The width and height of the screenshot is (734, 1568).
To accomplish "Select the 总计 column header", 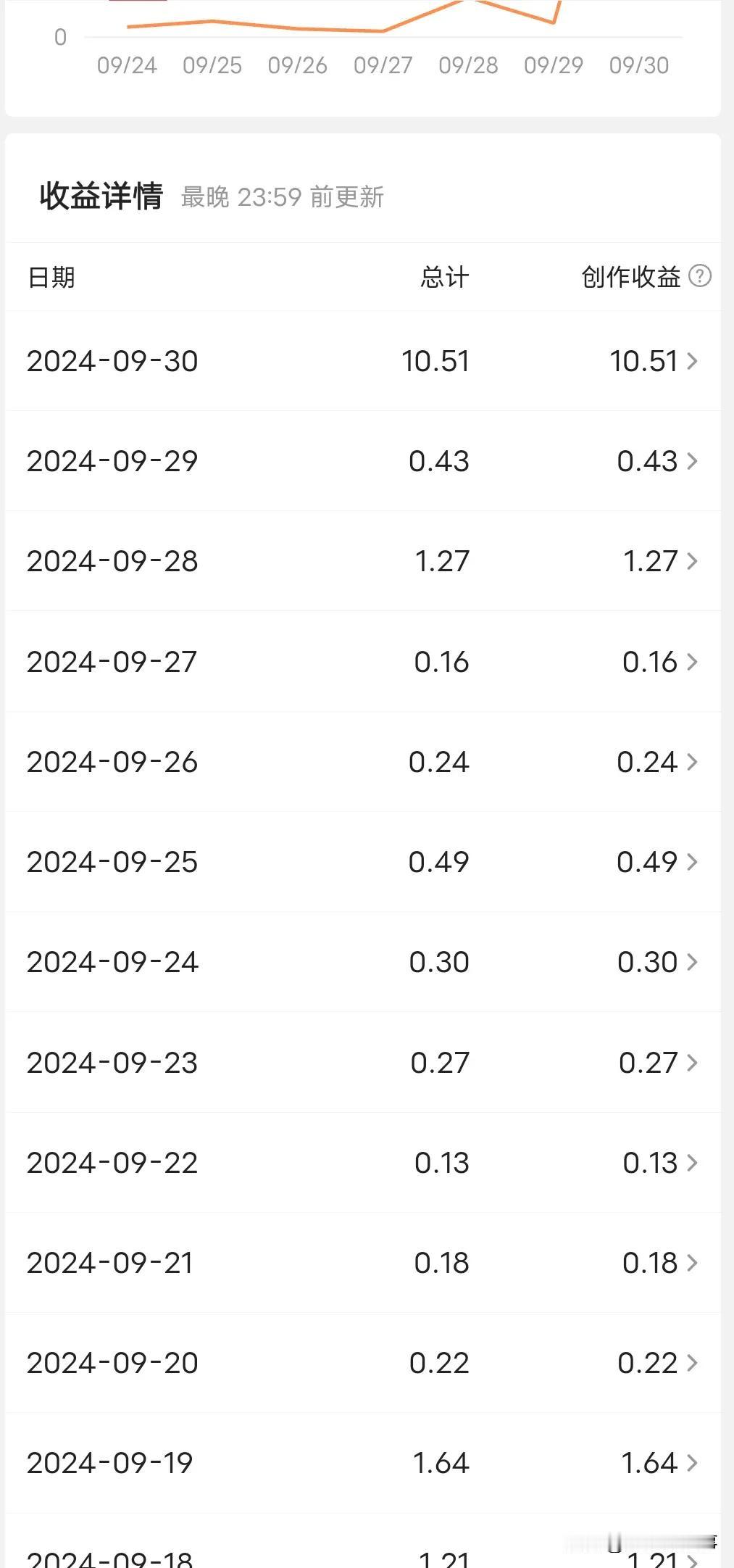I will 445,277.
